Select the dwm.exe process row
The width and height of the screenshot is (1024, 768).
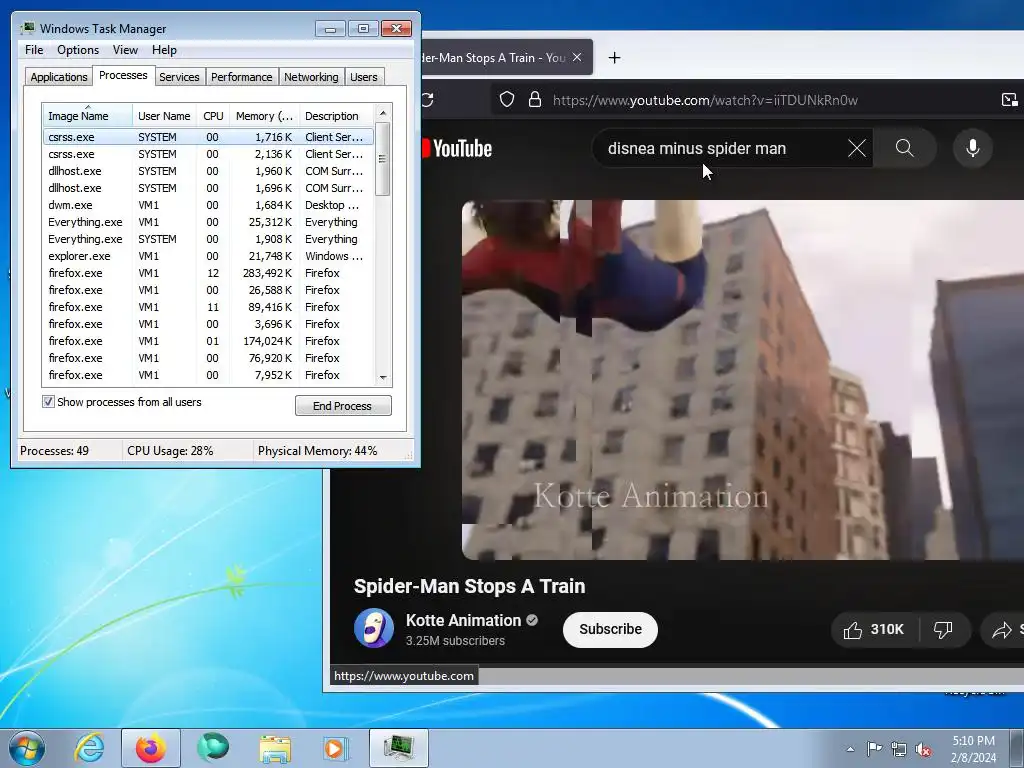point(208,205)
